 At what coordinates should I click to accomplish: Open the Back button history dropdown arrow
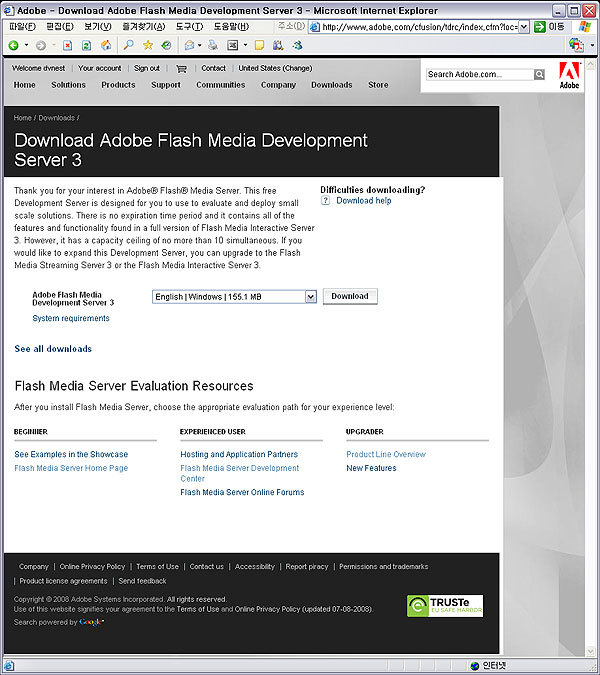(x=26, y=45)
